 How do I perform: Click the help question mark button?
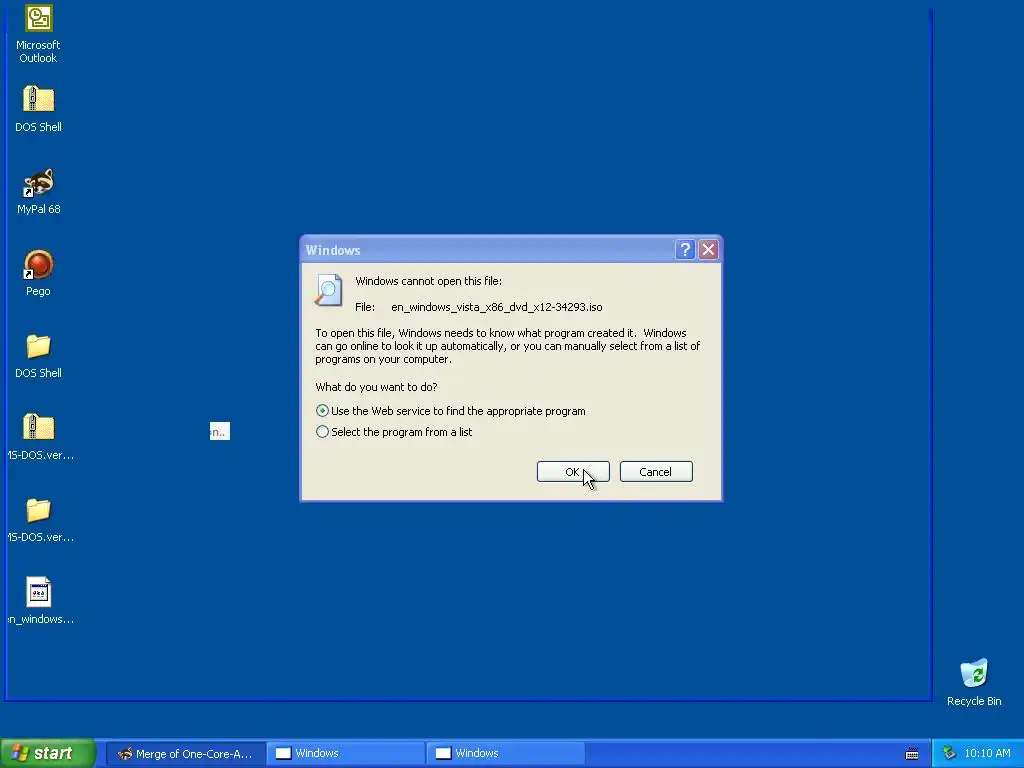pos(684,249)
